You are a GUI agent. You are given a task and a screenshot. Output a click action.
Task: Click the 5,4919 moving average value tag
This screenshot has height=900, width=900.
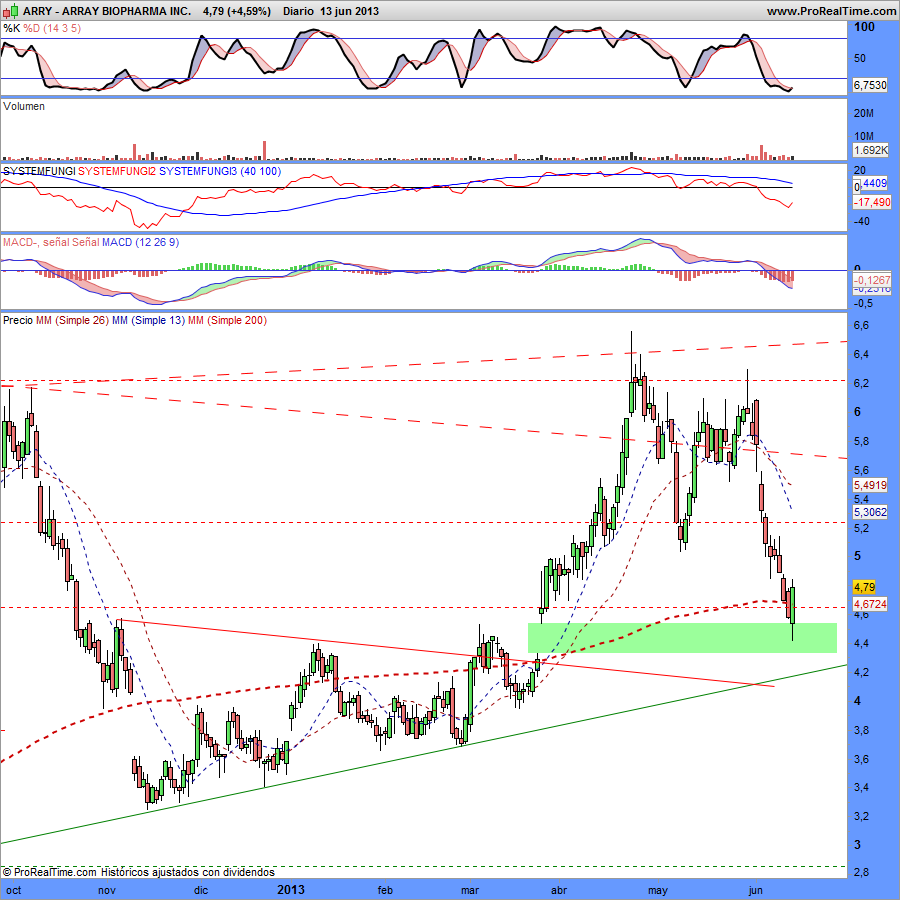(870, 486)
